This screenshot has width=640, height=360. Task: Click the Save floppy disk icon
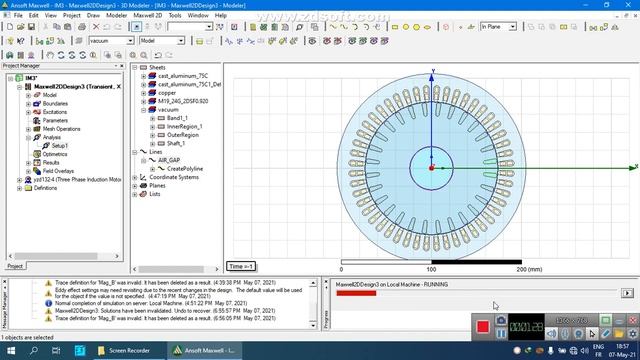click(x=31, y=27)
